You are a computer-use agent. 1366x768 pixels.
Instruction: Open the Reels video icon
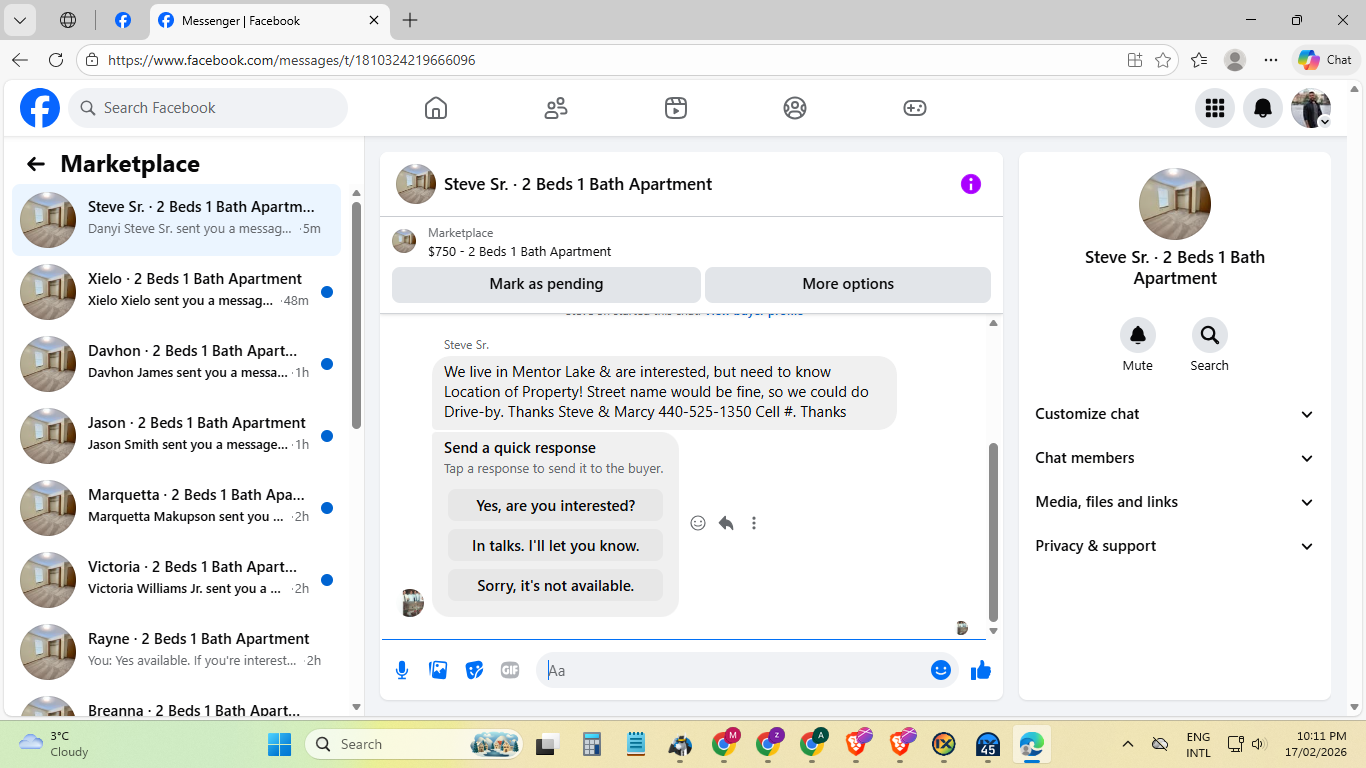pos(676,108)
